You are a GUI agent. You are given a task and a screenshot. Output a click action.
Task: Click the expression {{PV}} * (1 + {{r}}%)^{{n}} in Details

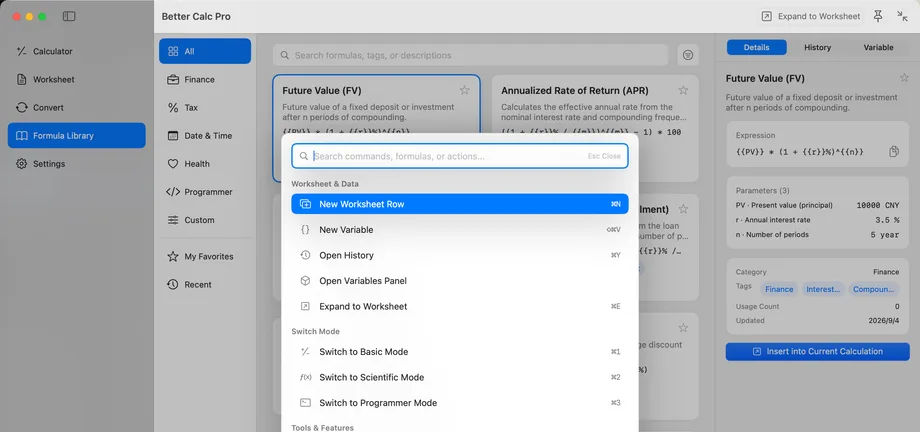800,151
